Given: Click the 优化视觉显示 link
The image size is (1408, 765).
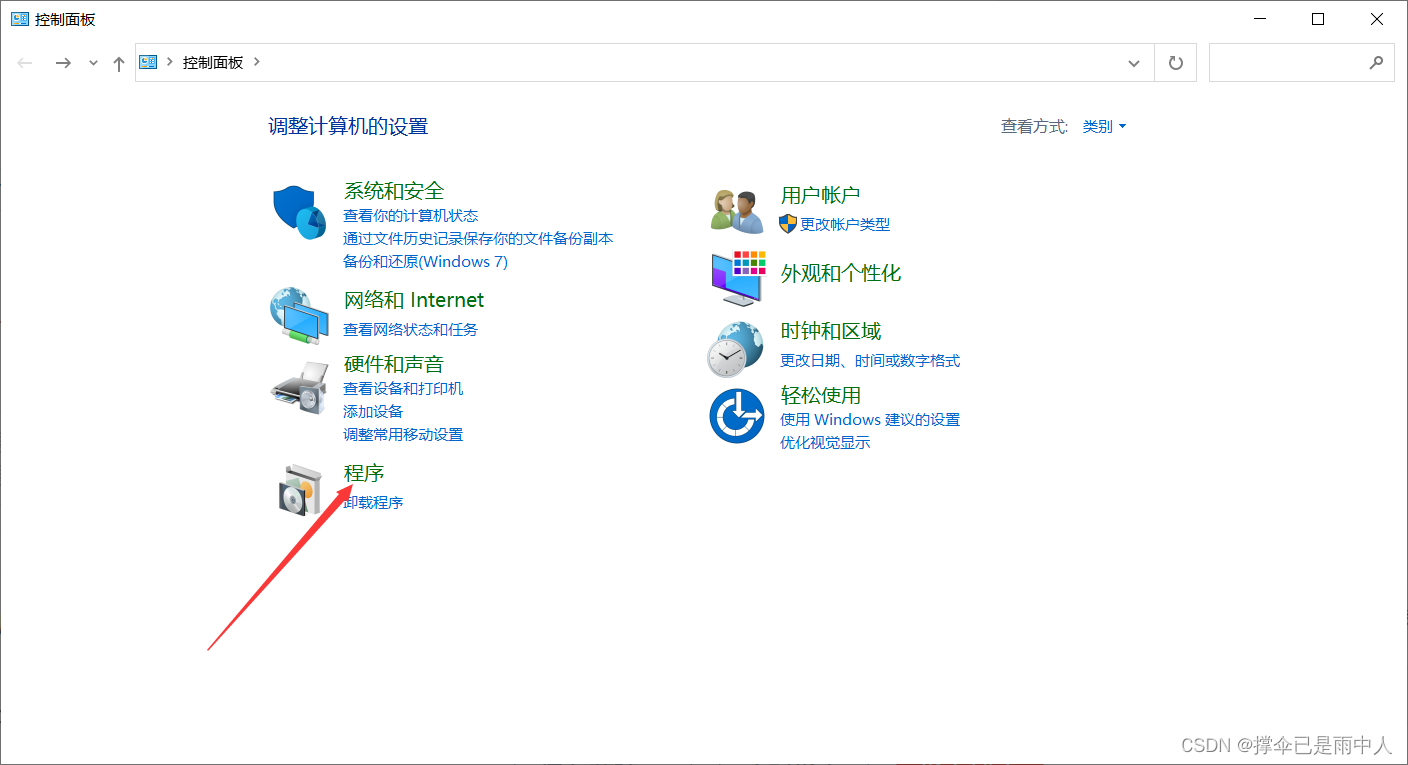Looking at the screenshot, I should click(x=825, y=442).
